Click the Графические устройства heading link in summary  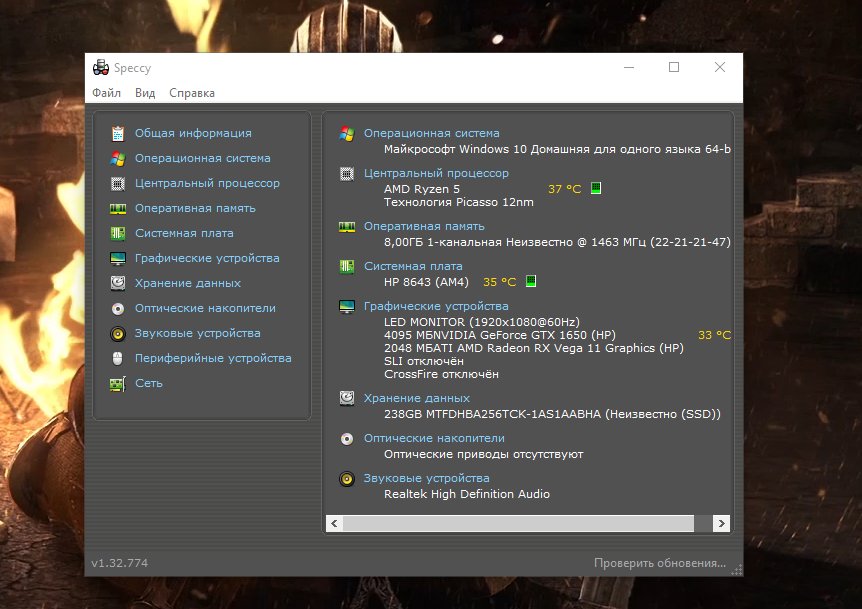[x=436, y=306]
